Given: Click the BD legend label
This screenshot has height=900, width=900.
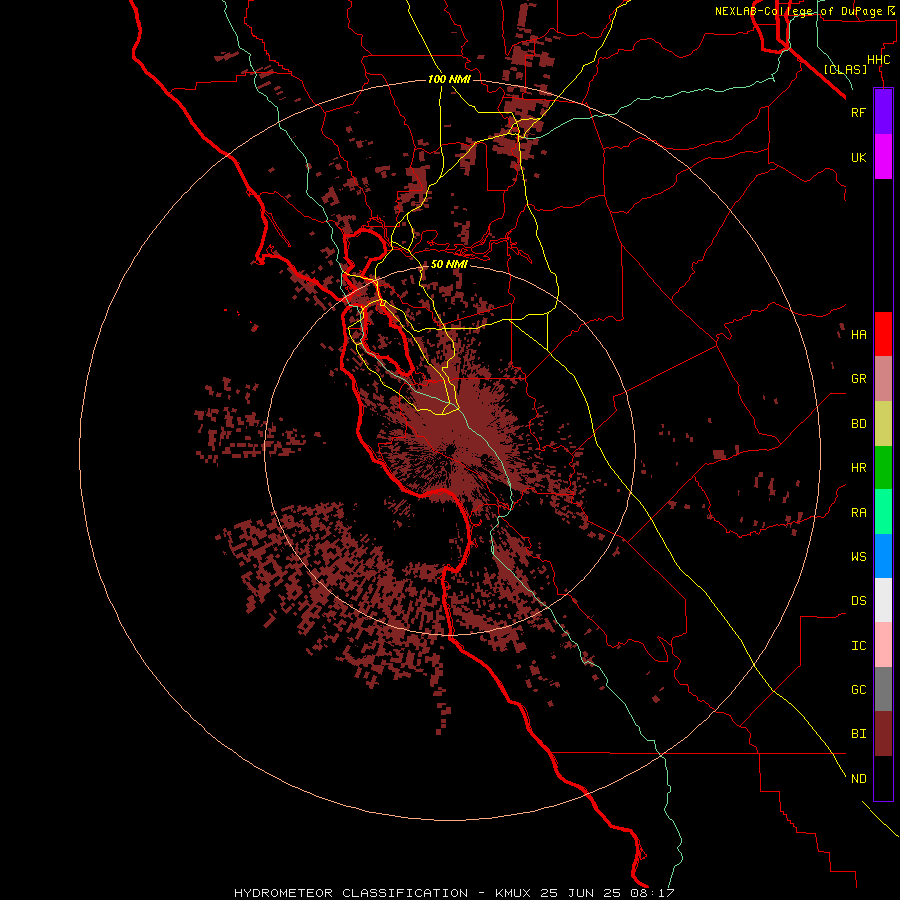Looking at the screenshot, I should [858, 424].
